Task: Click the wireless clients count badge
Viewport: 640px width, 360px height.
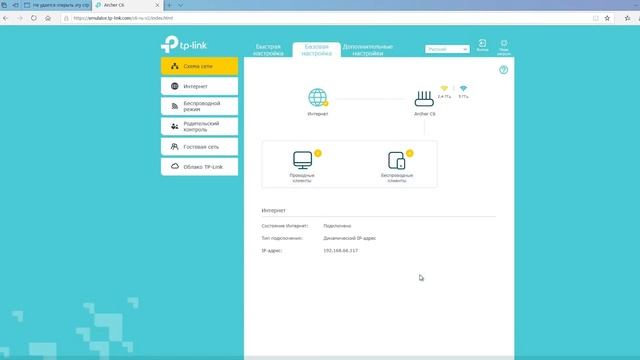Action: (409, 153)
